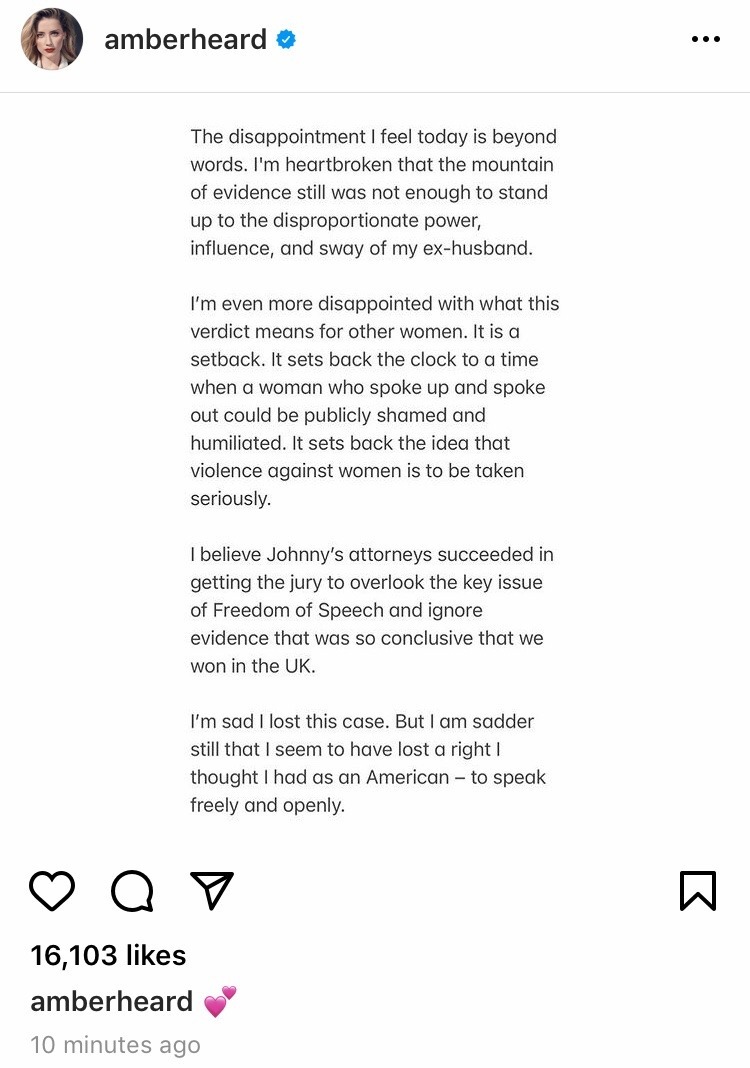Screen dimensions: 750x1068
Task: Click the pink hearts emoji in caption
Action: pyautogui.click(x=220, y=1001)
